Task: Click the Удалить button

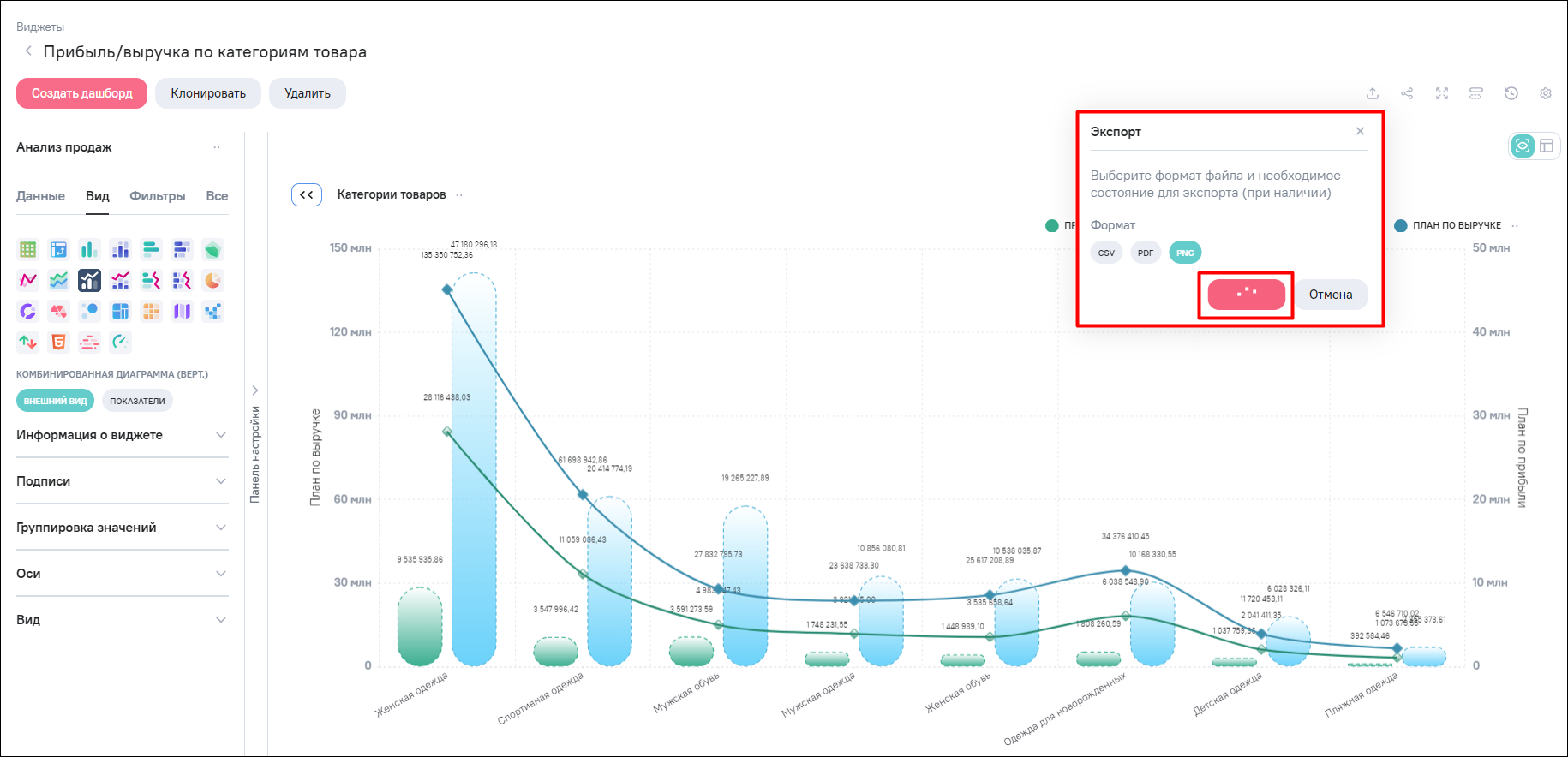Action: pos(308,93)
